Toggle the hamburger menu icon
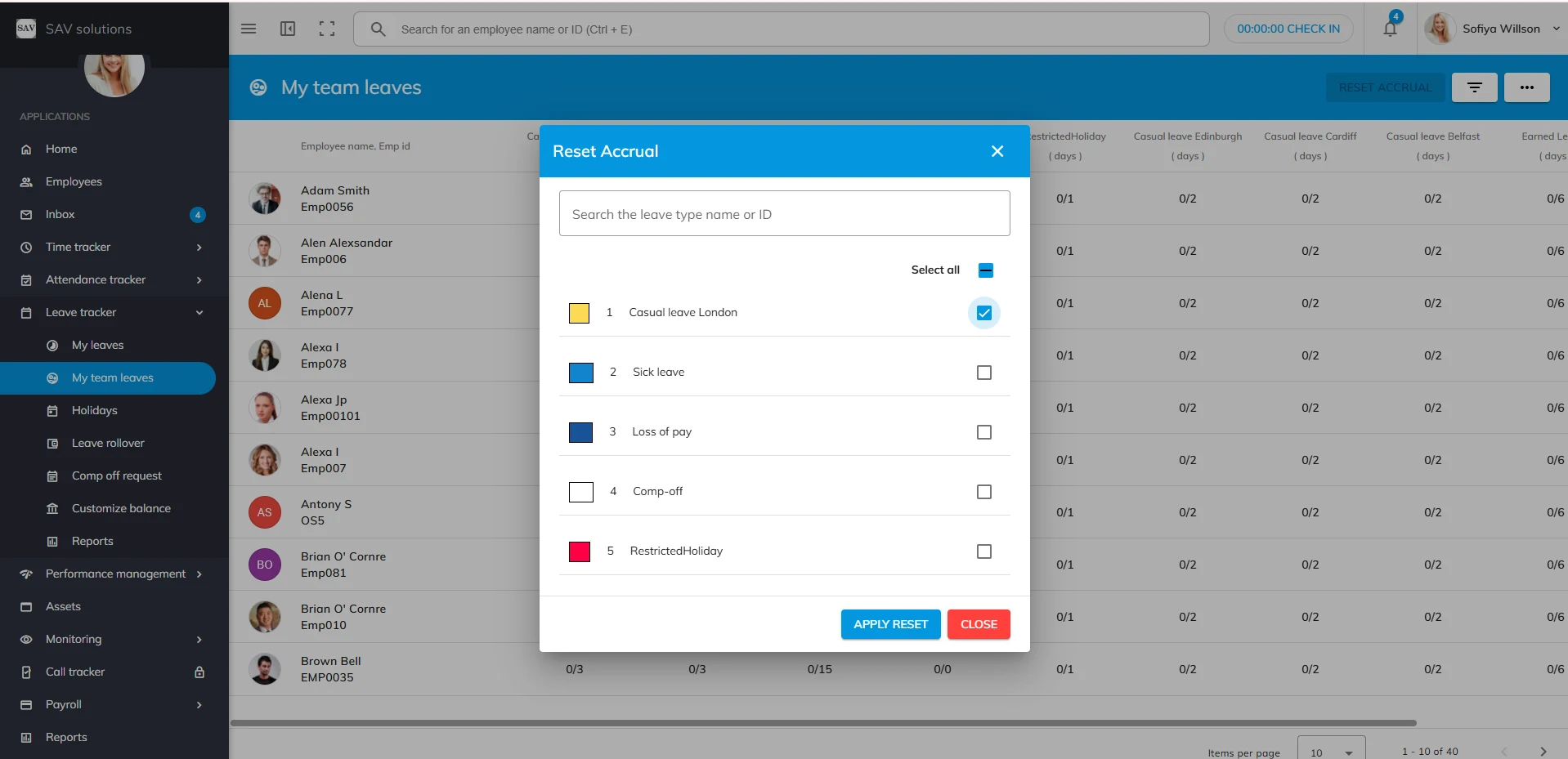 (249, 29)
